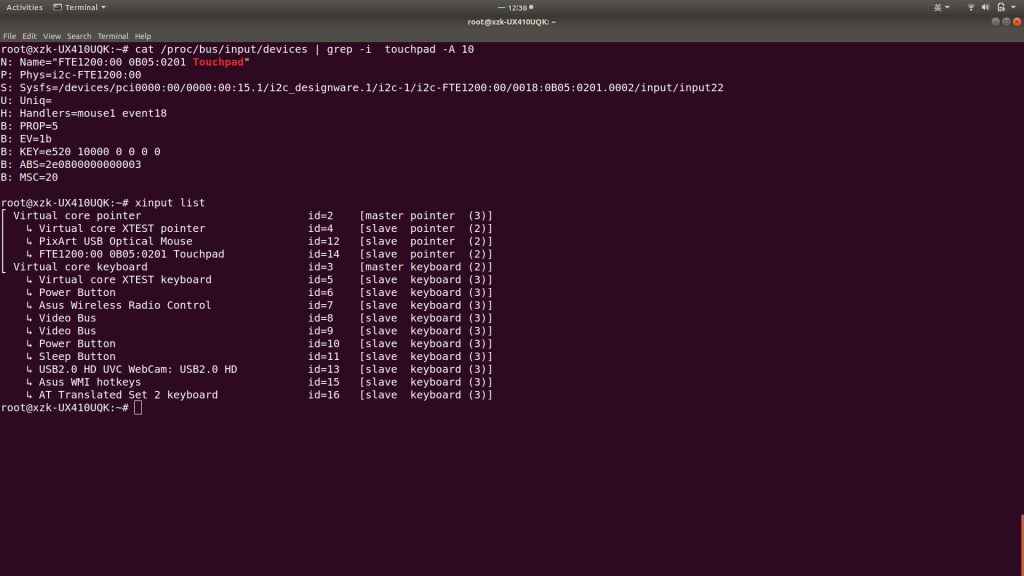Open the Help menu
This screenshot has width=1024, height=576.
pyautogui.click(x=143, y=36)
